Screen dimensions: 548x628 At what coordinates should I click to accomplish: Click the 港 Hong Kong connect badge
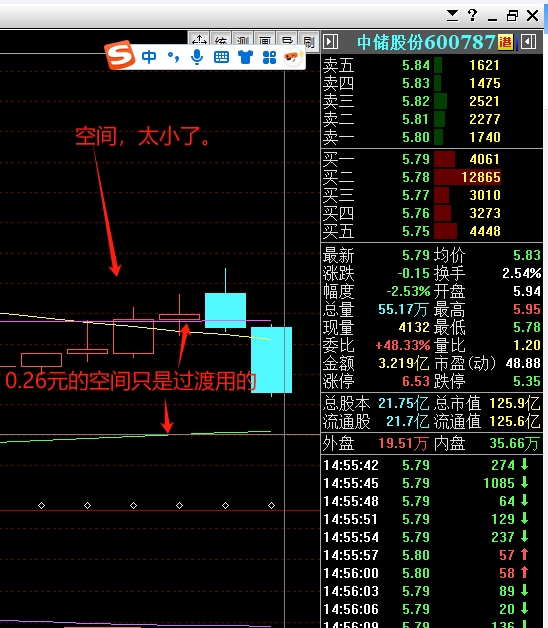506,42
